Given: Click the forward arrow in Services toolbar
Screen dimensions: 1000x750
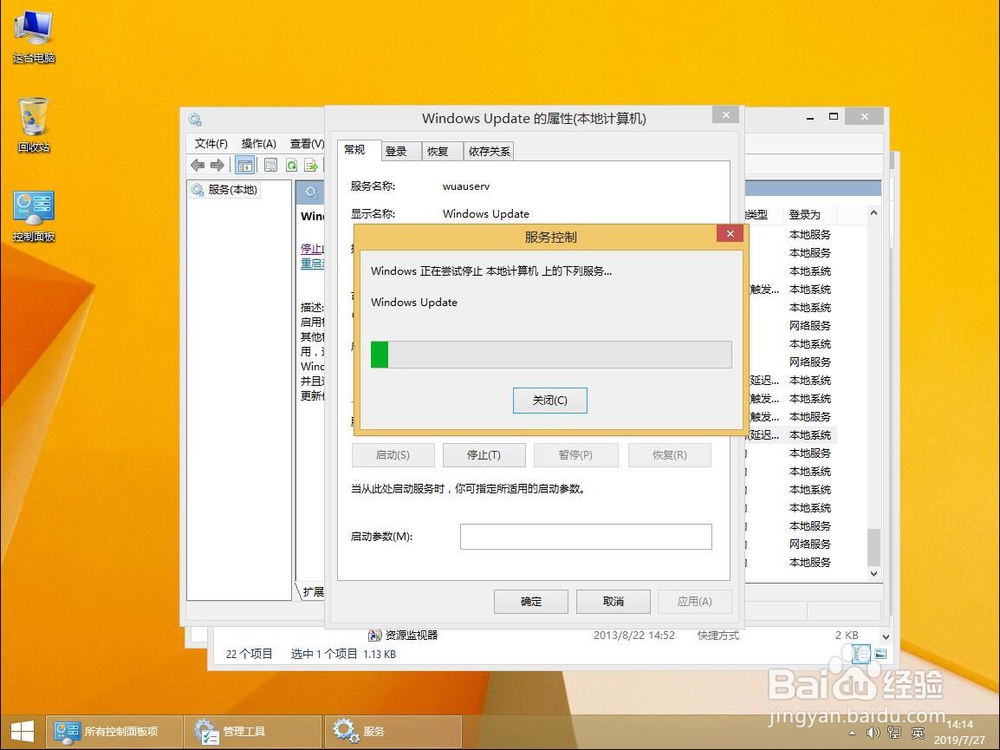Looking at the screenshot, I should [217, 165].
